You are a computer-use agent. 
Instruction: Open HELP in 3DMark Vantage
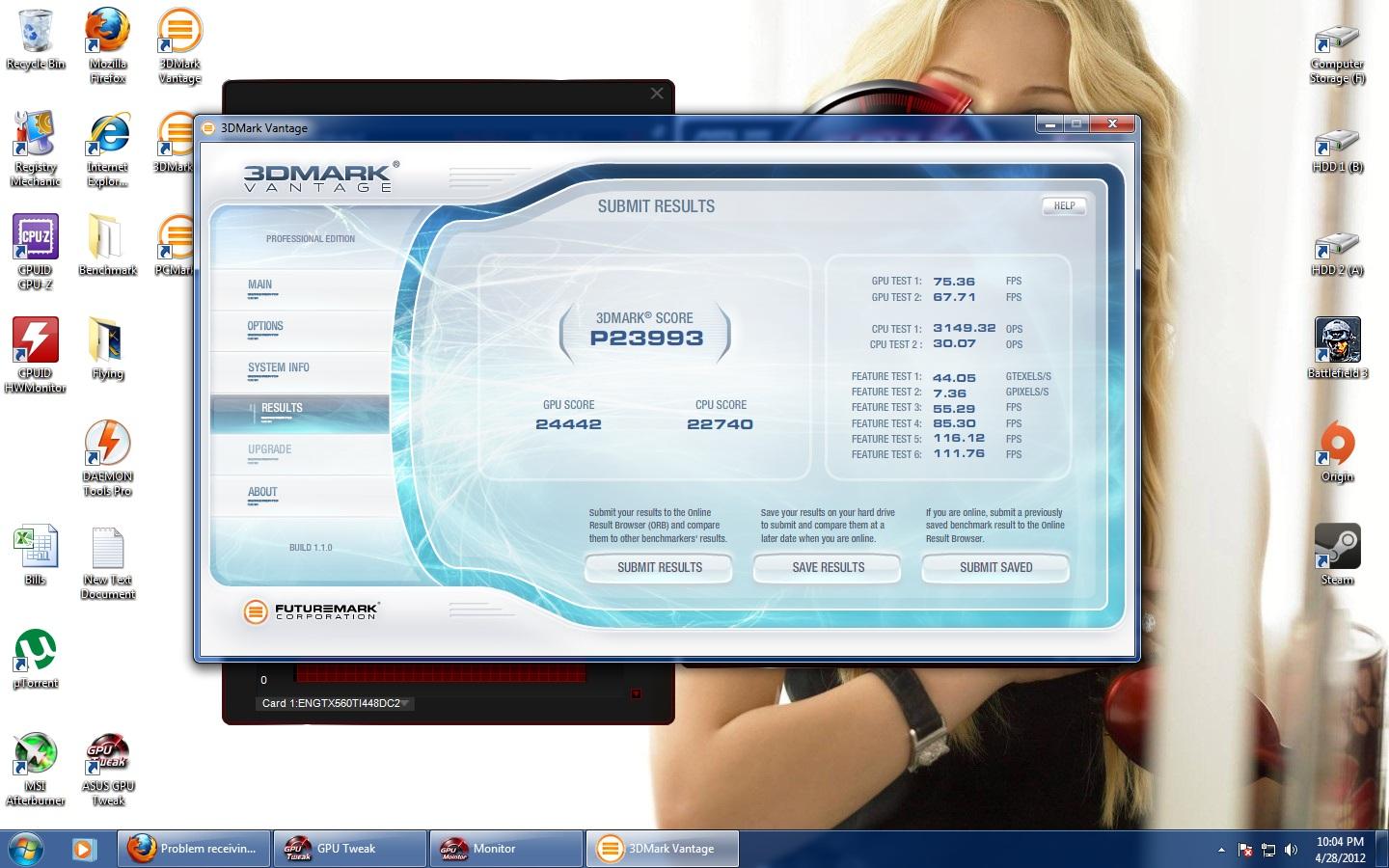(1064, 206)
